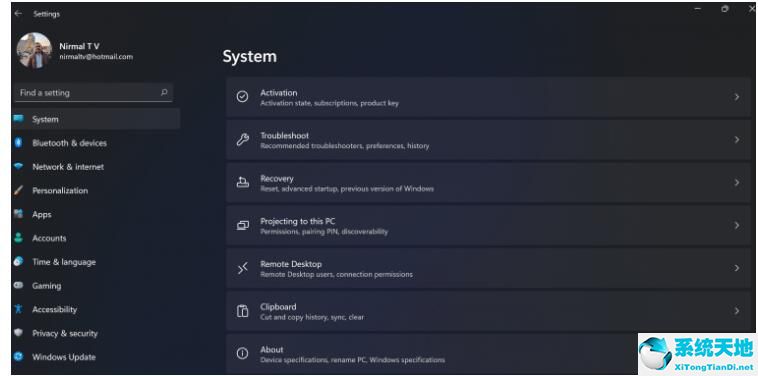758x376 pixels.
Task: Expand Troubleshoot using its chevron
Action: (737, 140)
